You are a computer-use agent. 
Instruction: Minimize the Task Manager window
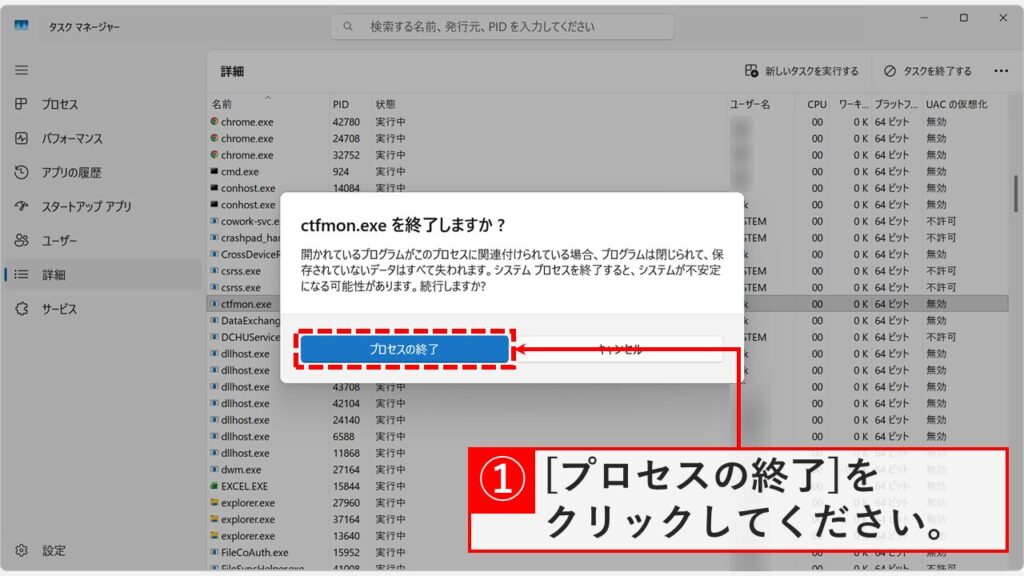[x=924, y=18]
